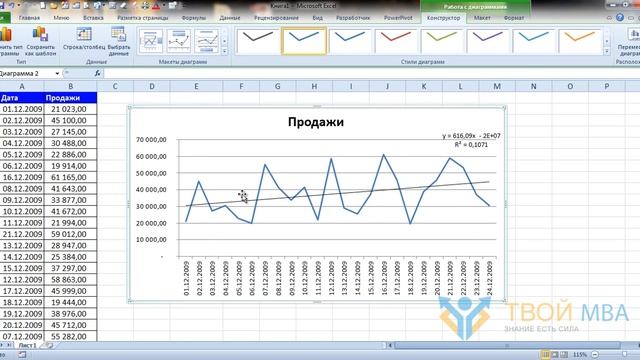Expand the chart styles gallery
Viewport: 640px width, 360px height.
point(607,51)
